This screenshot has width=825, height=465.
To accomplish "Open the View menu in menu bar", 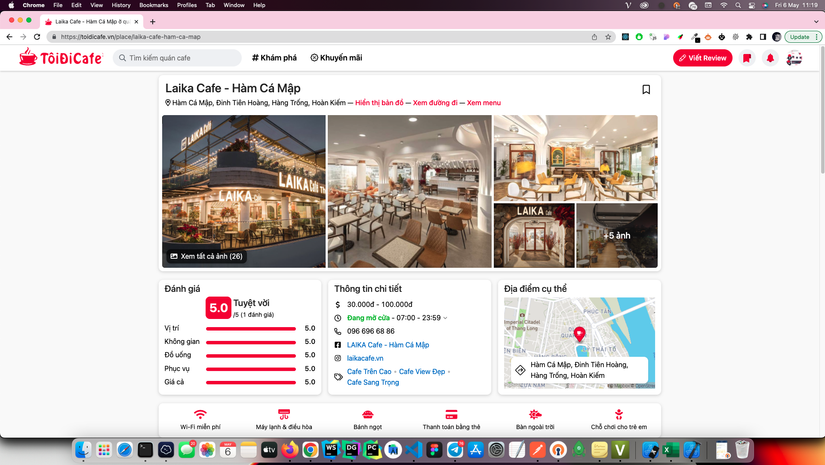I will (x=96, y=5).
